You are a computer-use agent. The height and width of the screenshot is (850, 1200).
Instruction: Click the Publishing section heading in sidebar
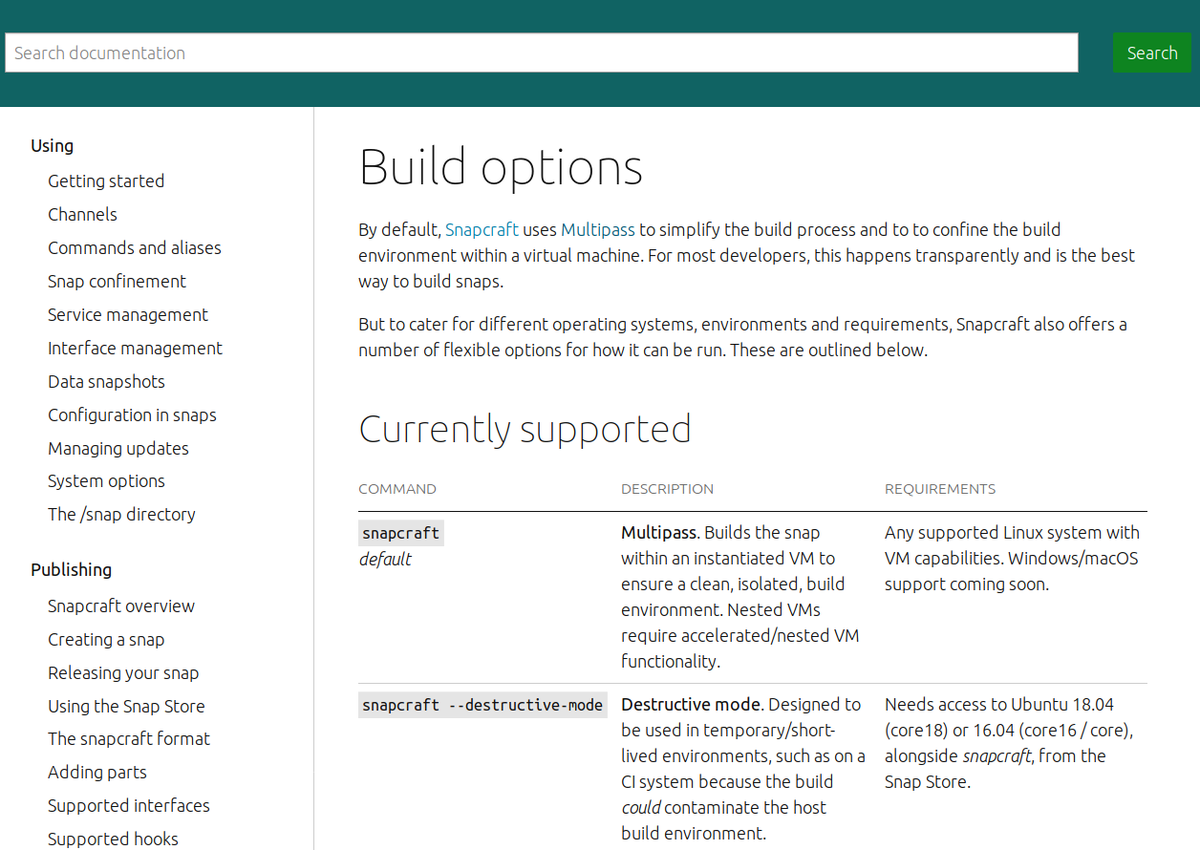(x=71, y=570)
